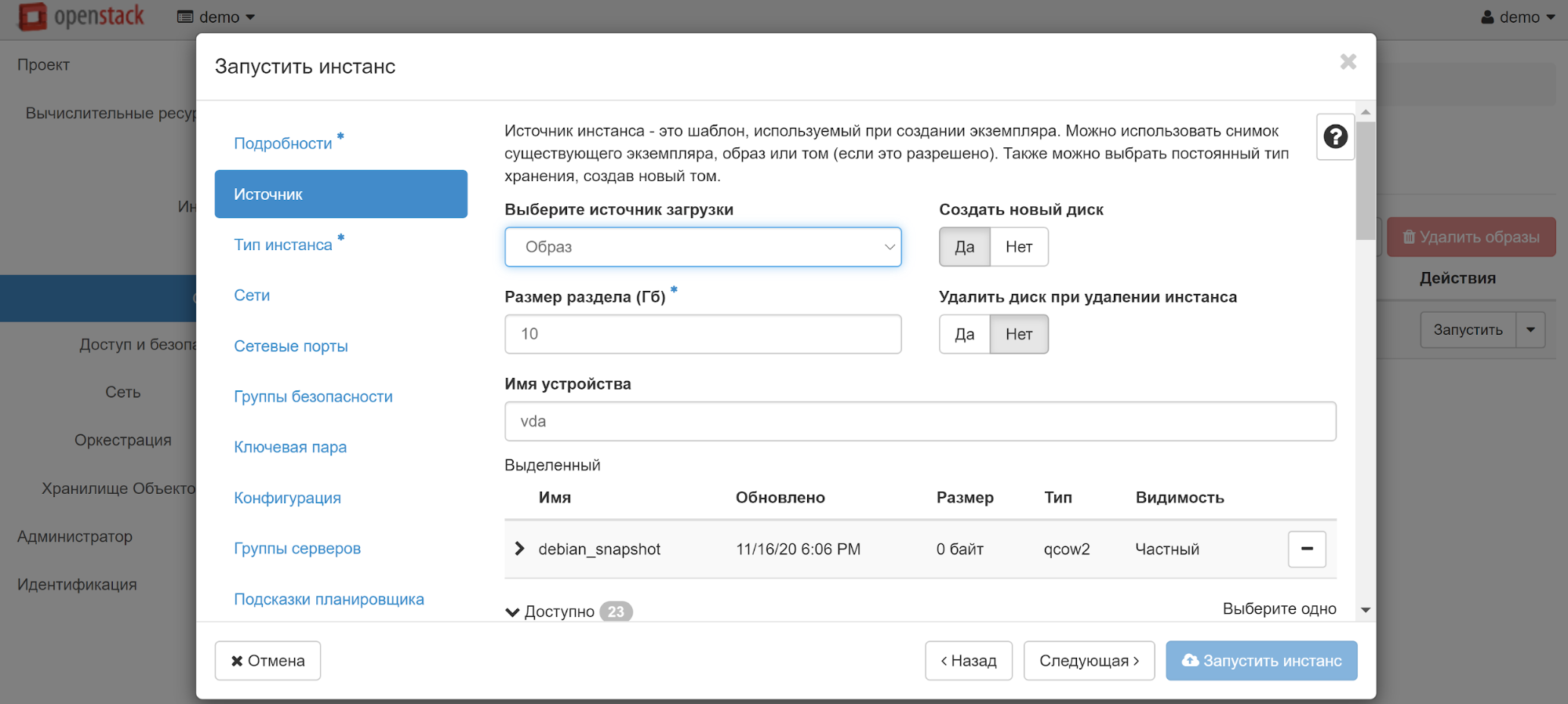The image size is (1568, 704).
Task: Open the Сетевые порты step
Action: pyautogui.click(x=291, y=346)
